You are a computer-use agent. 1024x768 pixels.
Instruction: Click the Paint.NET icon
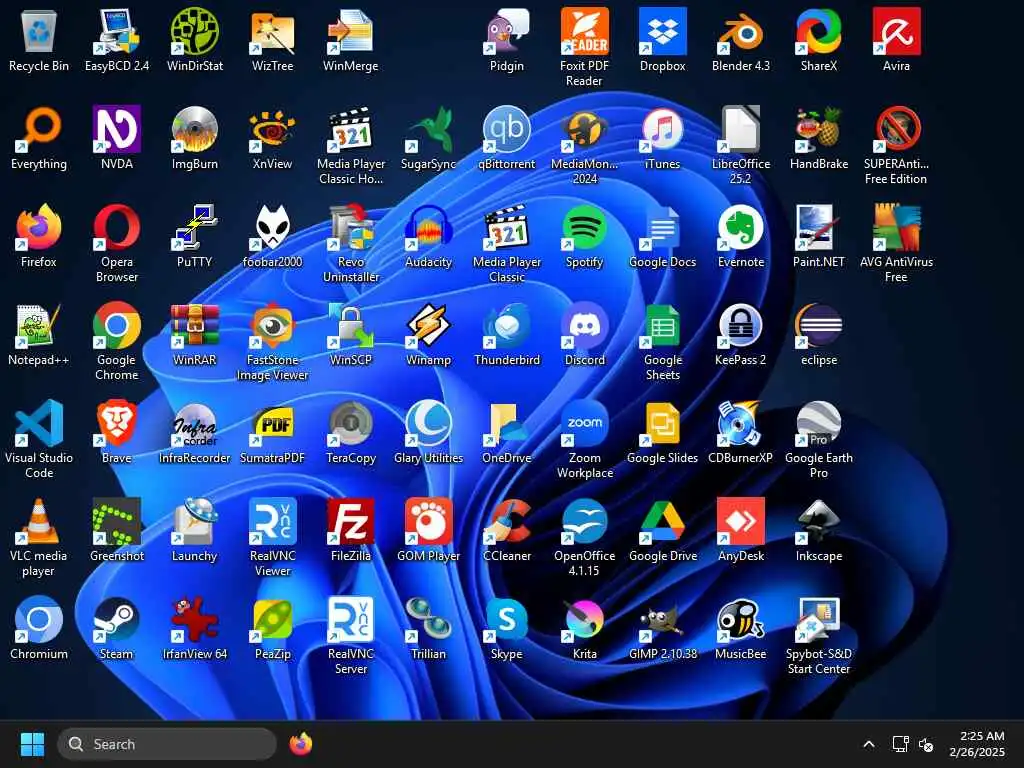818,227
